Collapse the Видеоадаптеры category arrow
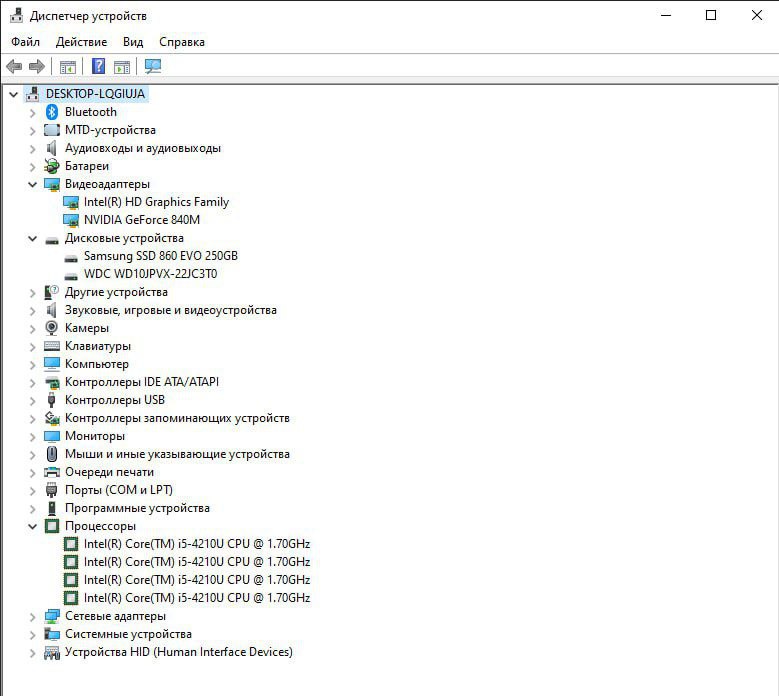 coord(32,184)
